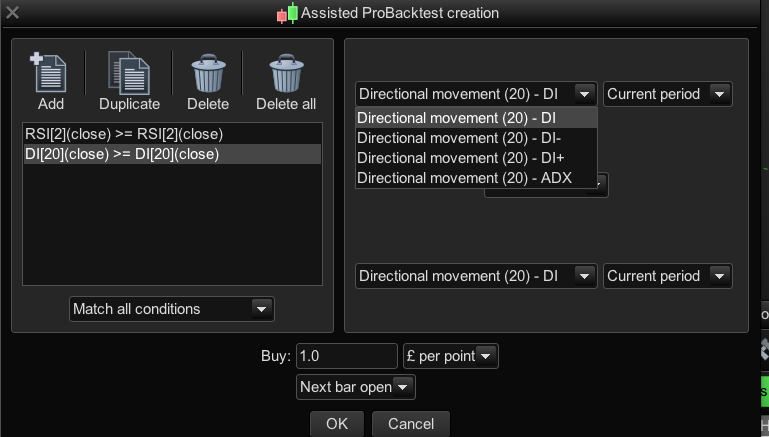Open the bottom Current period dropdown
Viewport: 769px width, 437px height.
click(x=667, y=276)
